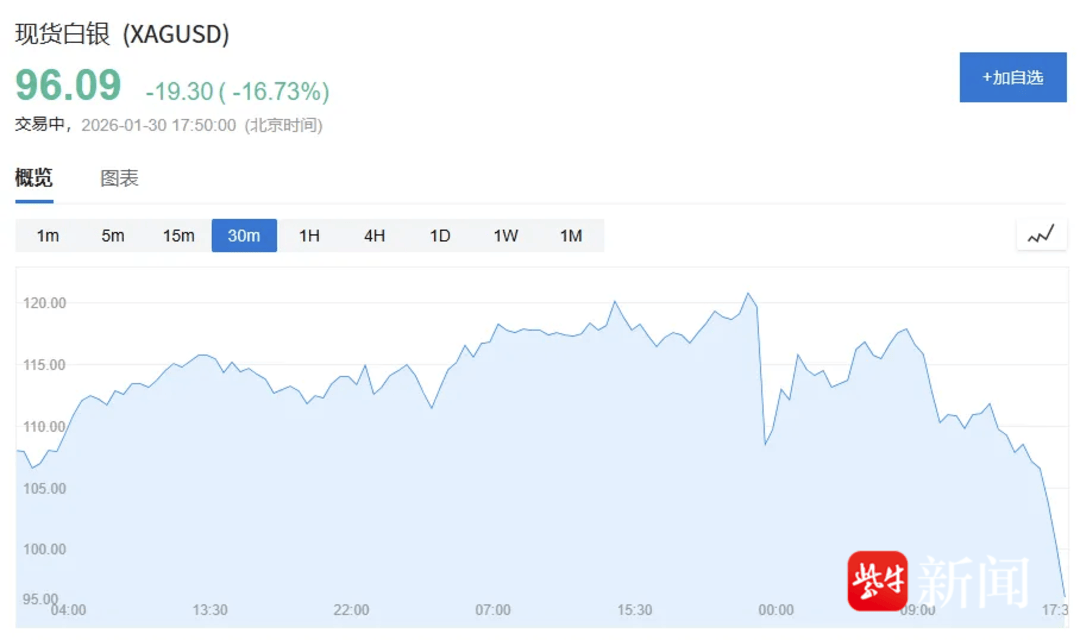Switch to the 图表 tab

119,179
